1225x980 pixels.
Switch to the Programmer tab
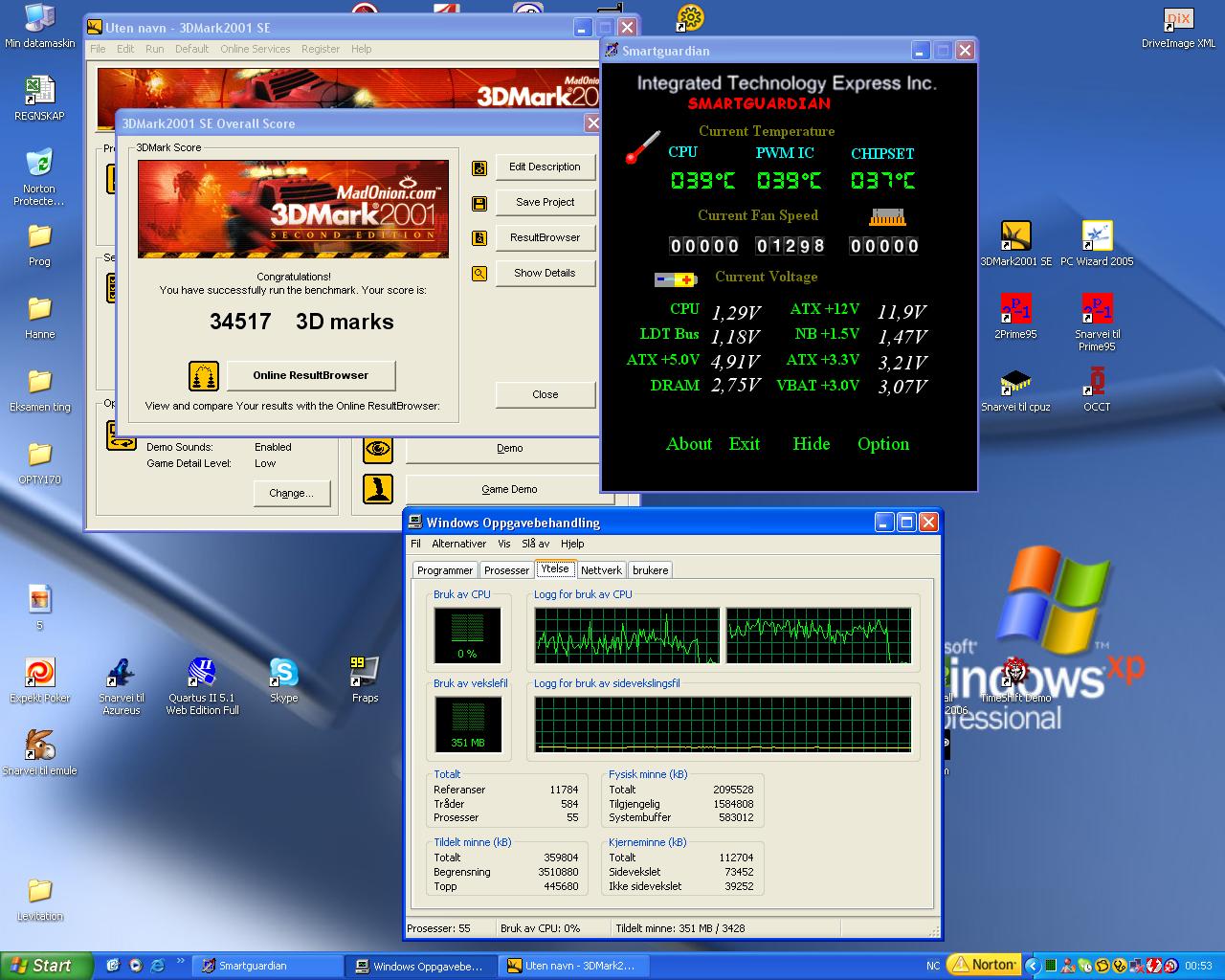(445, 570)
